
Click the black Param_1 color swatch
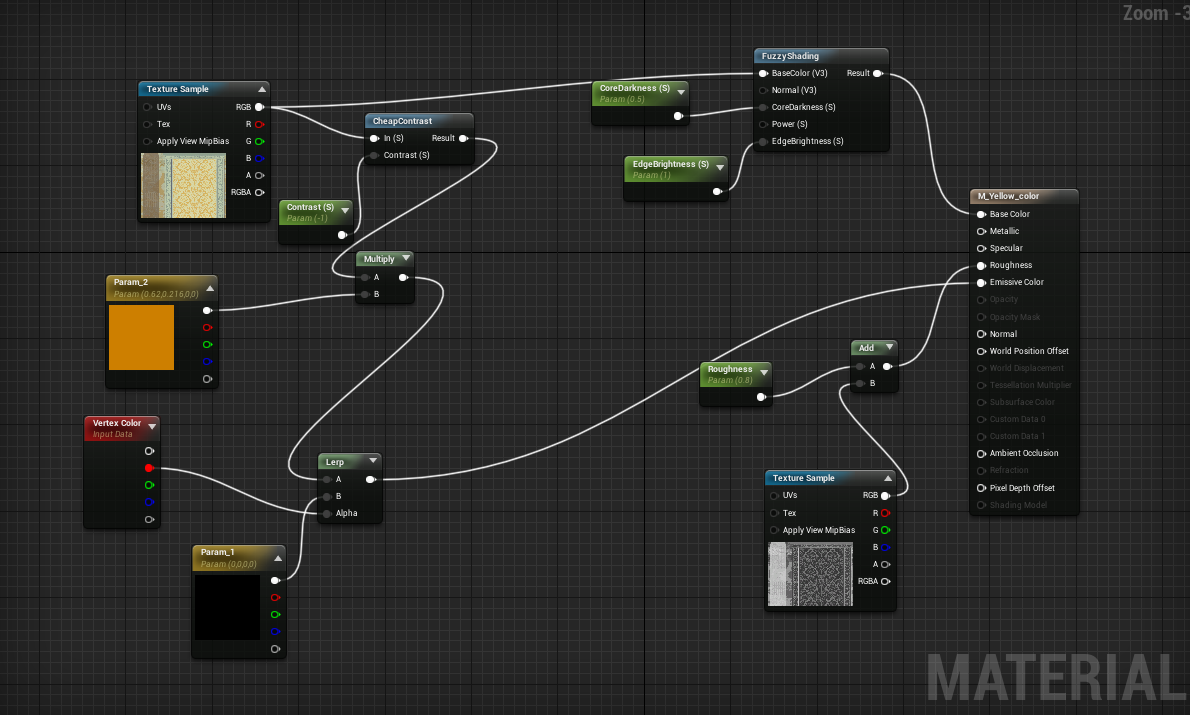point(228,607)
